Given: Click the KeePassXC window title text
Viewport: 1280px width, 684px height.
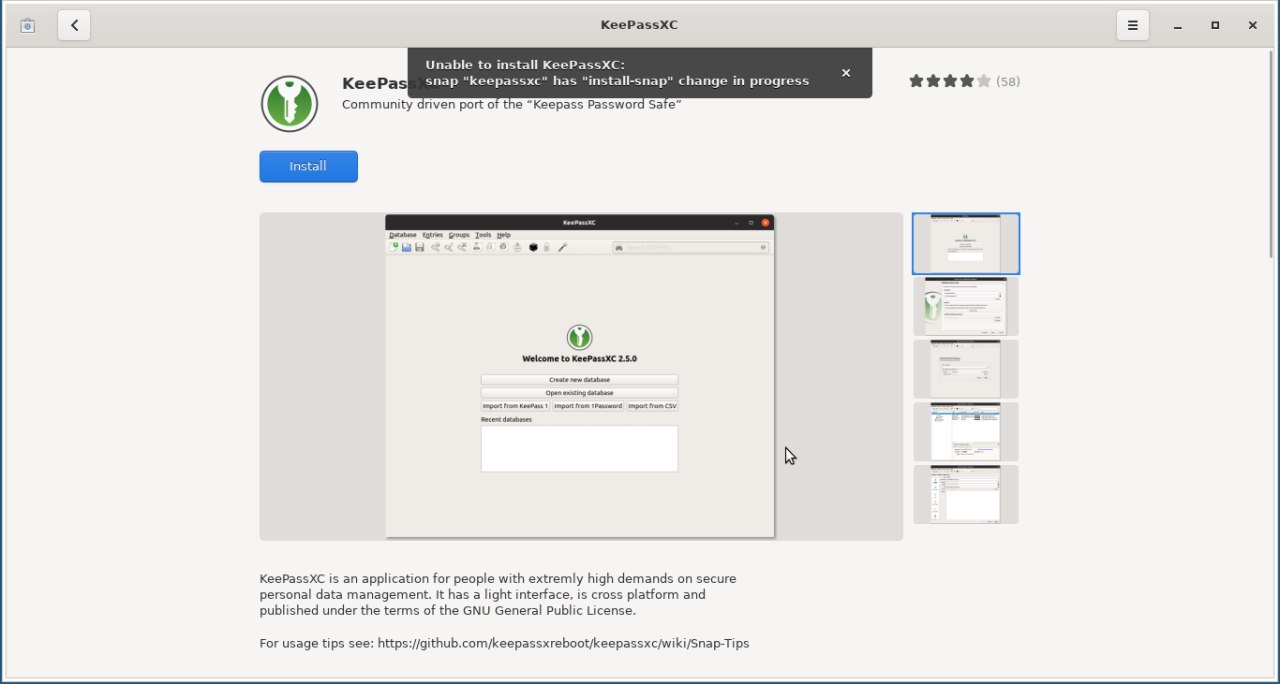Looking at the screenshot, I should [639, 25].
